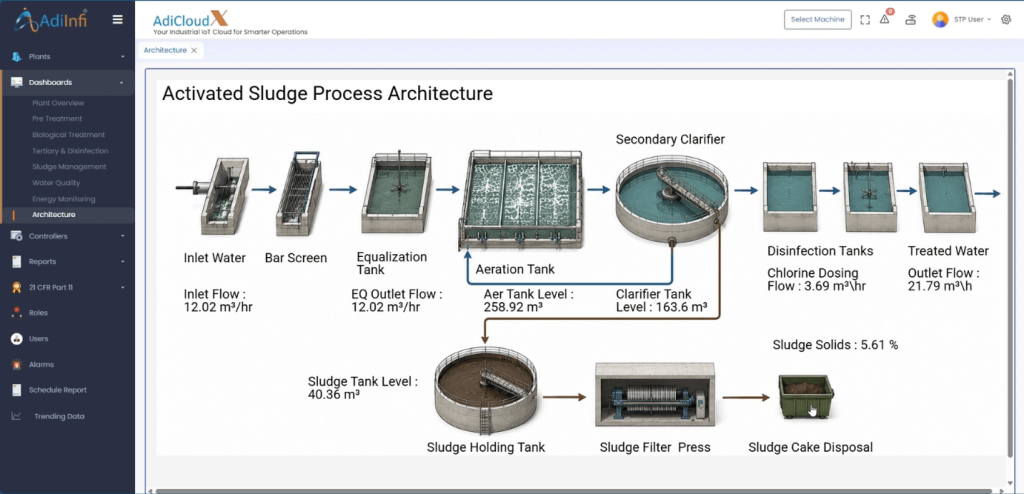Open the Roles link
Viewport: 1024px width, 494px height.
39,313
